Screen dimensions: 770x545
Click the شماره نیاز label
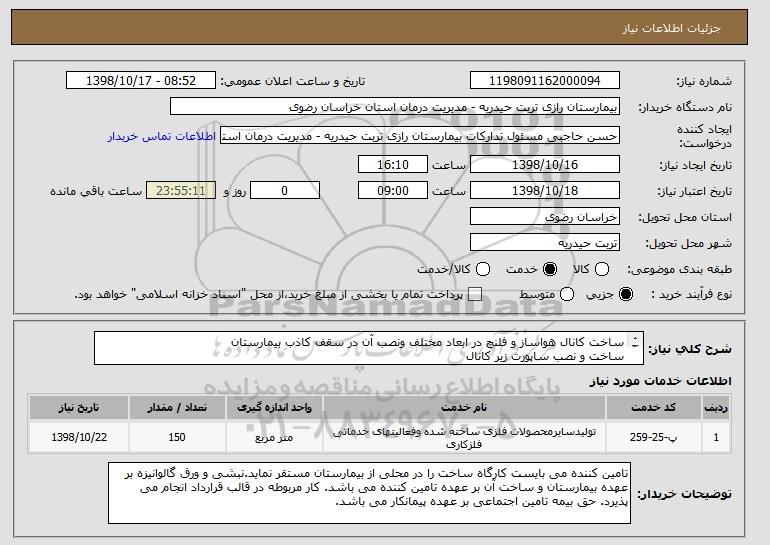(x=704, y=82)
